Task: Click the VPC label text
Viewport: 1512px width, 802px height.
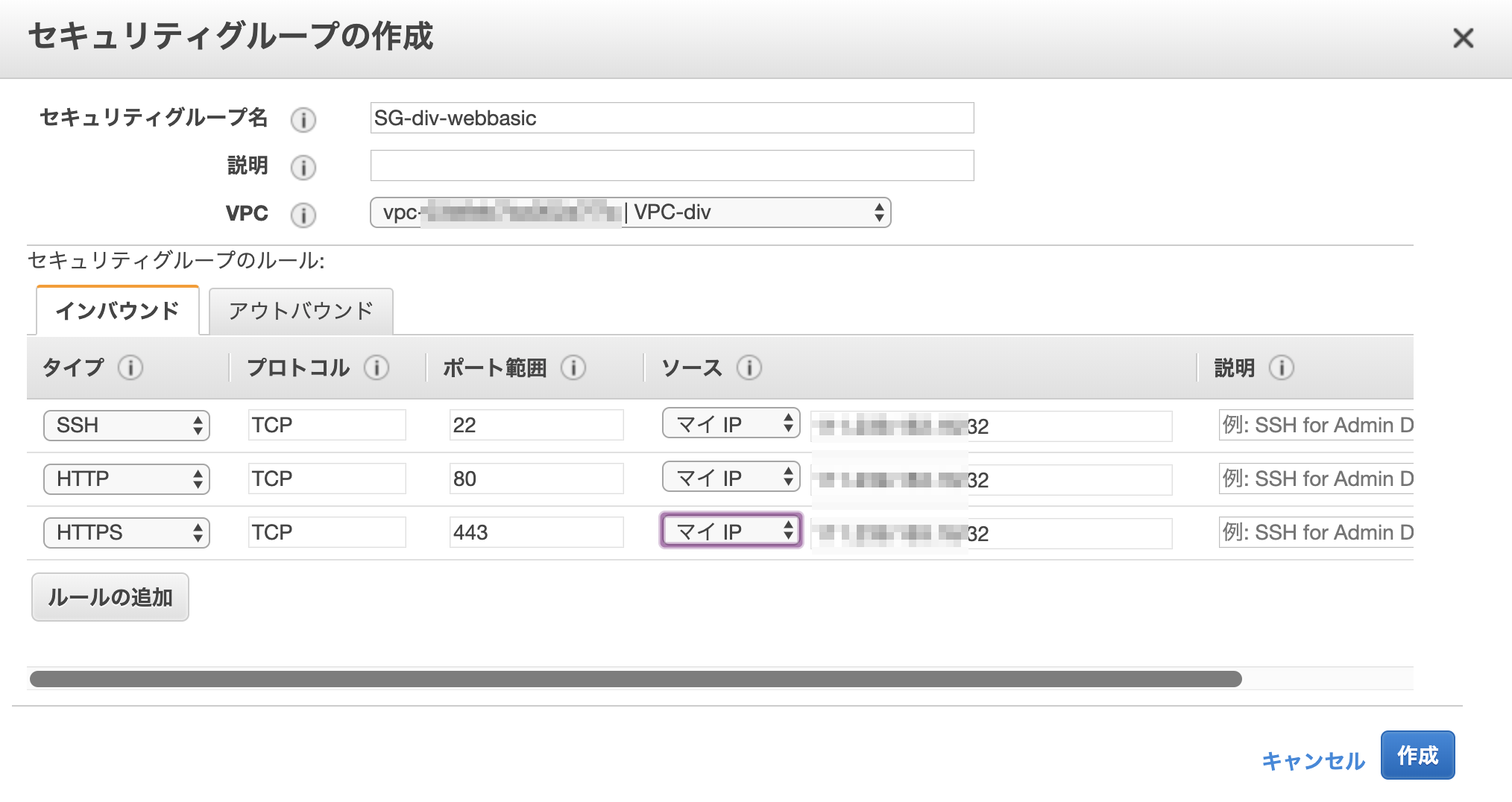Action: tap(247, 214)
